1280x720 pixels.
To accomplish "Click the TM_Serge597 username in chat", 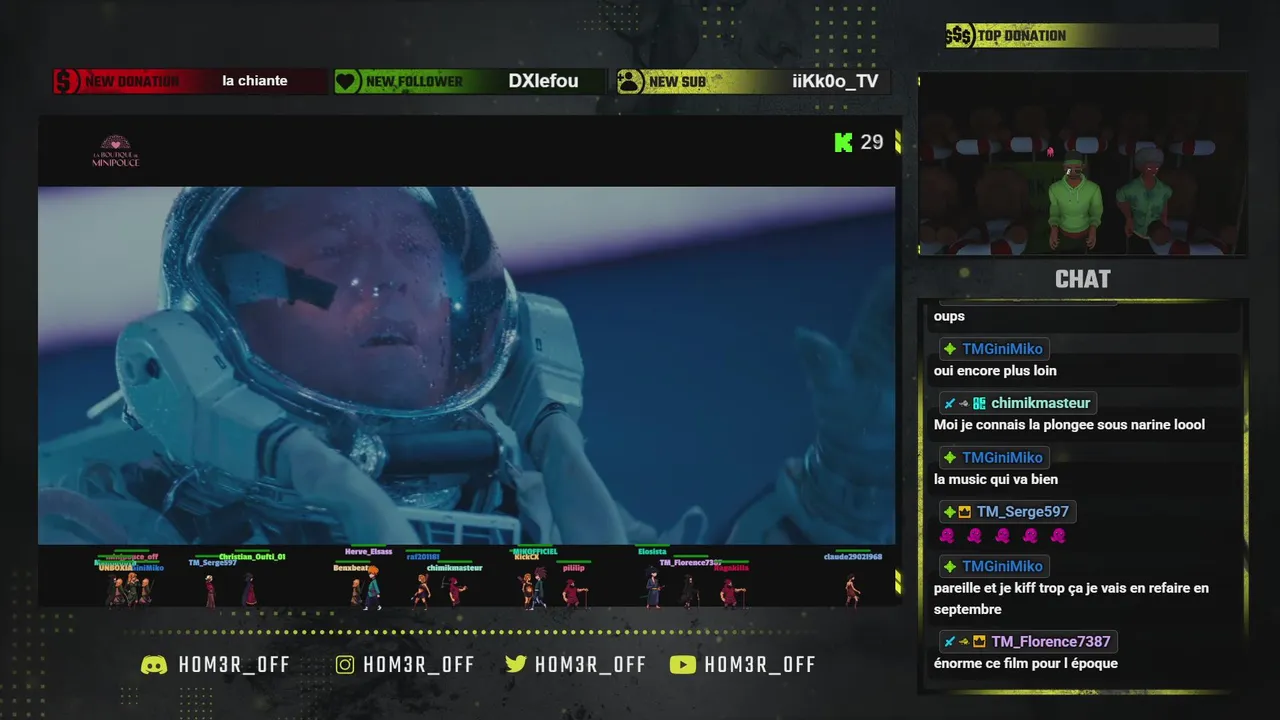I will point(1023,512).
